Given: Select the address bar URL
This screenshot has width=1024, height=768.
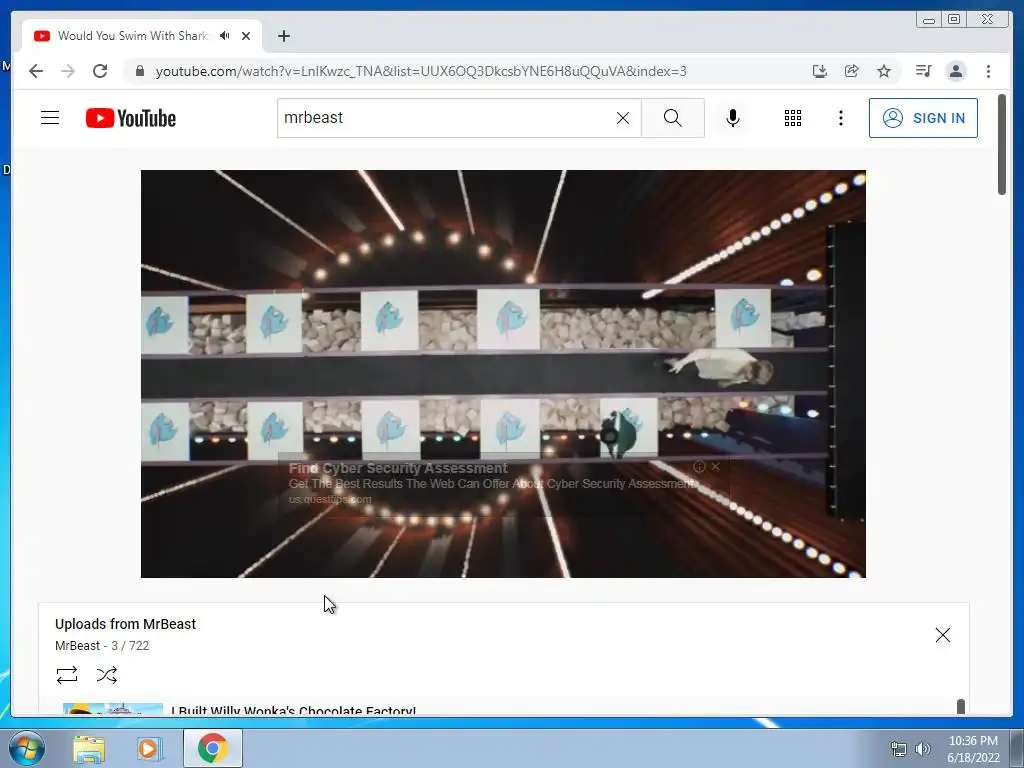Looking at the screenshot, I should click(421, 71).
